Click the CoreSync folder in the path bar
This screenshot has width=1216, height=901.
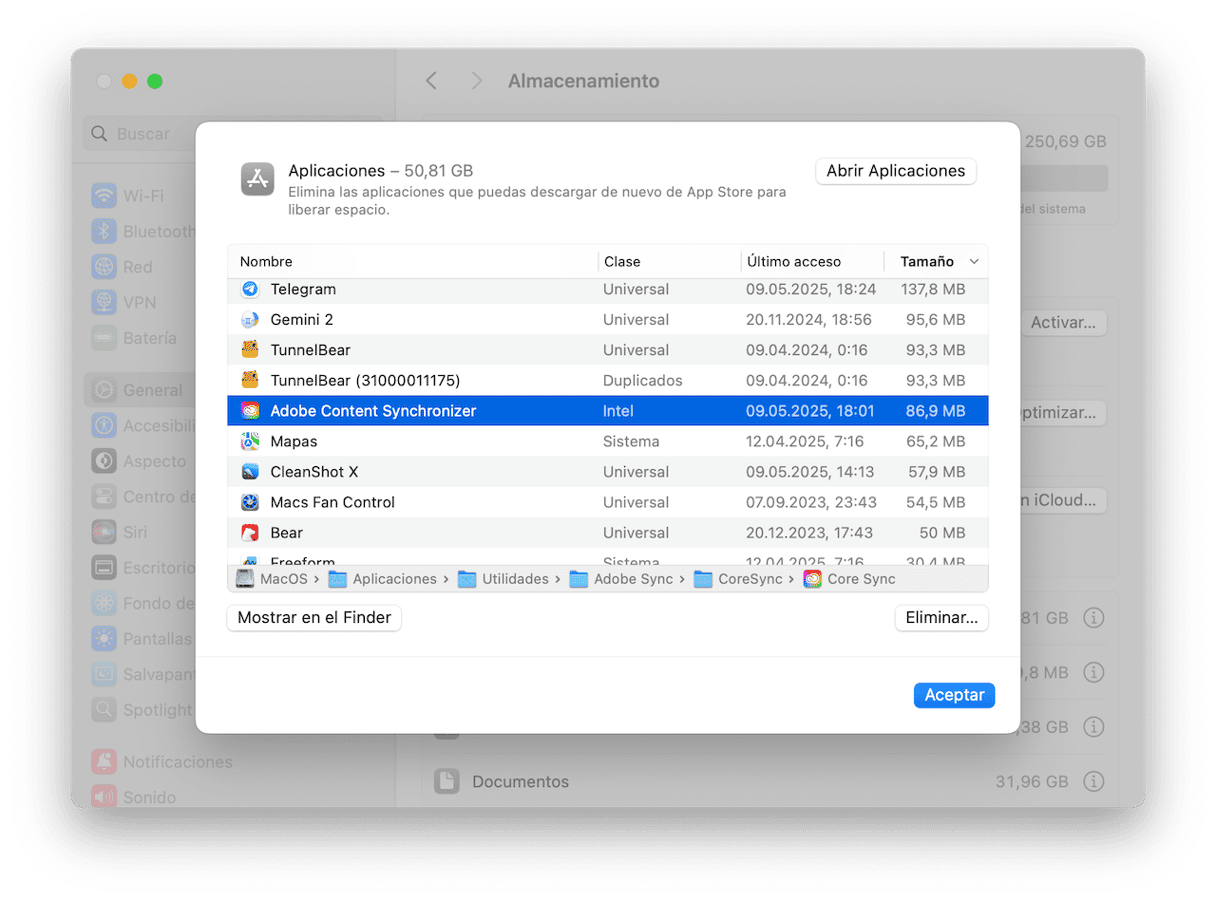click(x=737, y=579)
